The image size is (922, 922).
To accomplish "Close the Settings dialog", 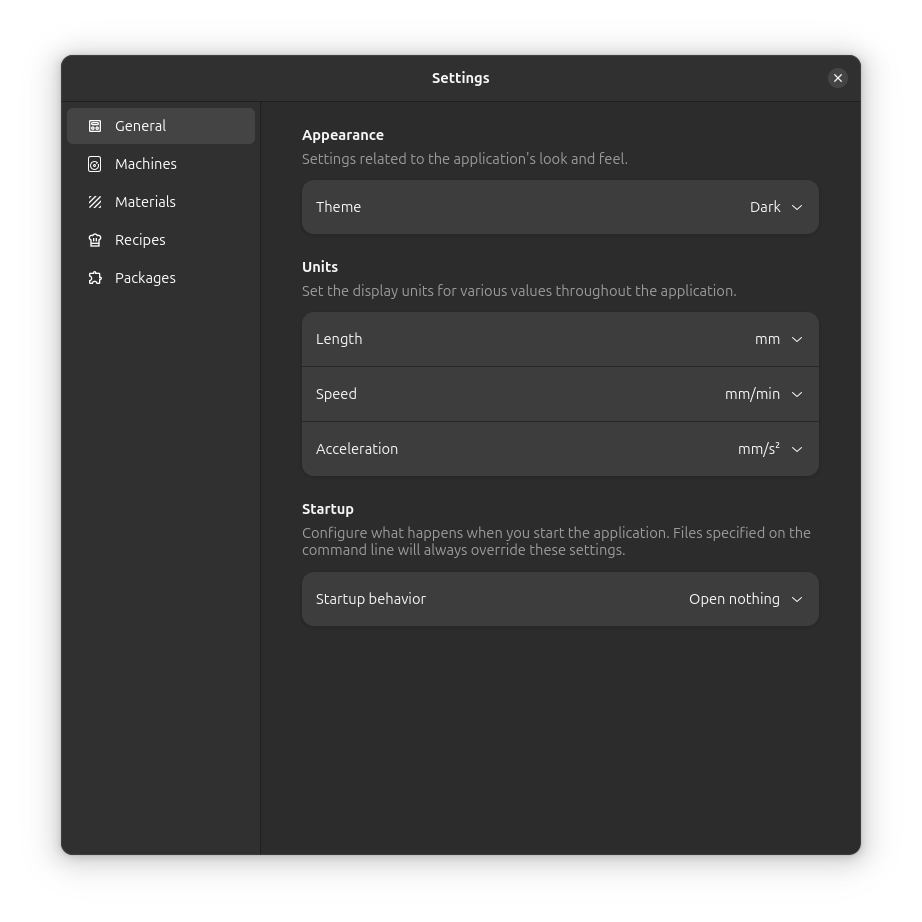I will [838, 78].
